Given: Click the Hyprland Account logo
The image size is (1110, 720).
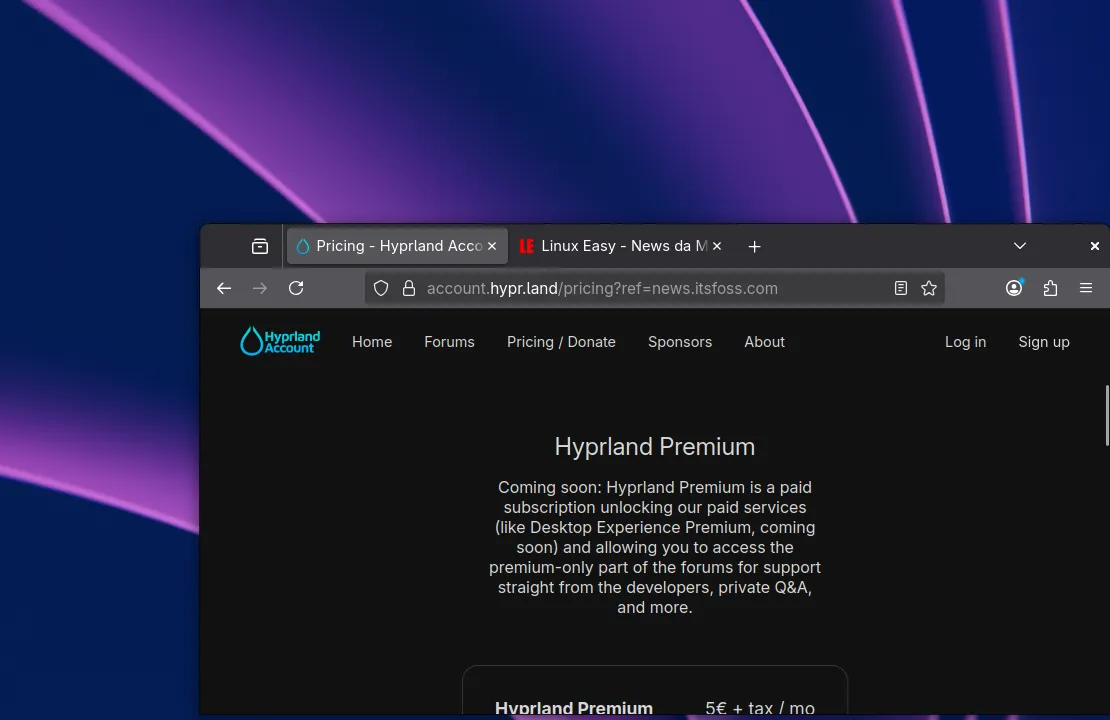Looking at the screenshot, I should click(280, 341).
